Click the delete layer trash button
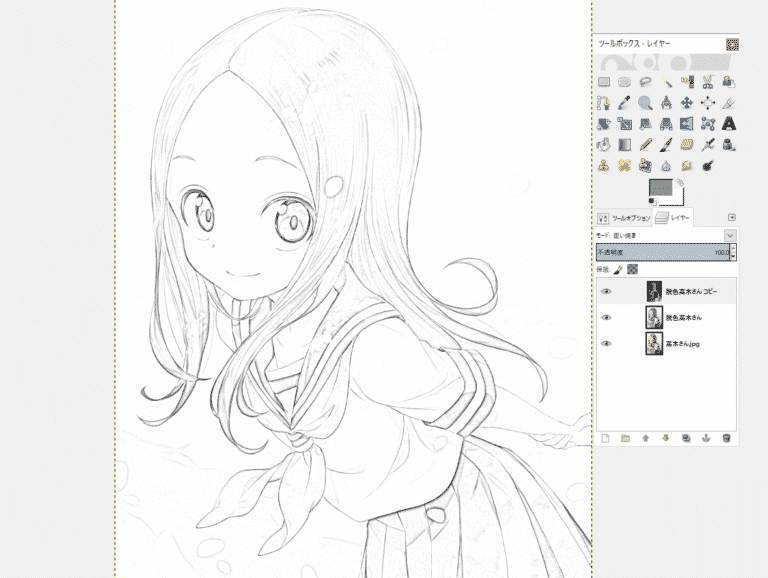The height and width of the screenshot is (578, 768). [727, 438]
